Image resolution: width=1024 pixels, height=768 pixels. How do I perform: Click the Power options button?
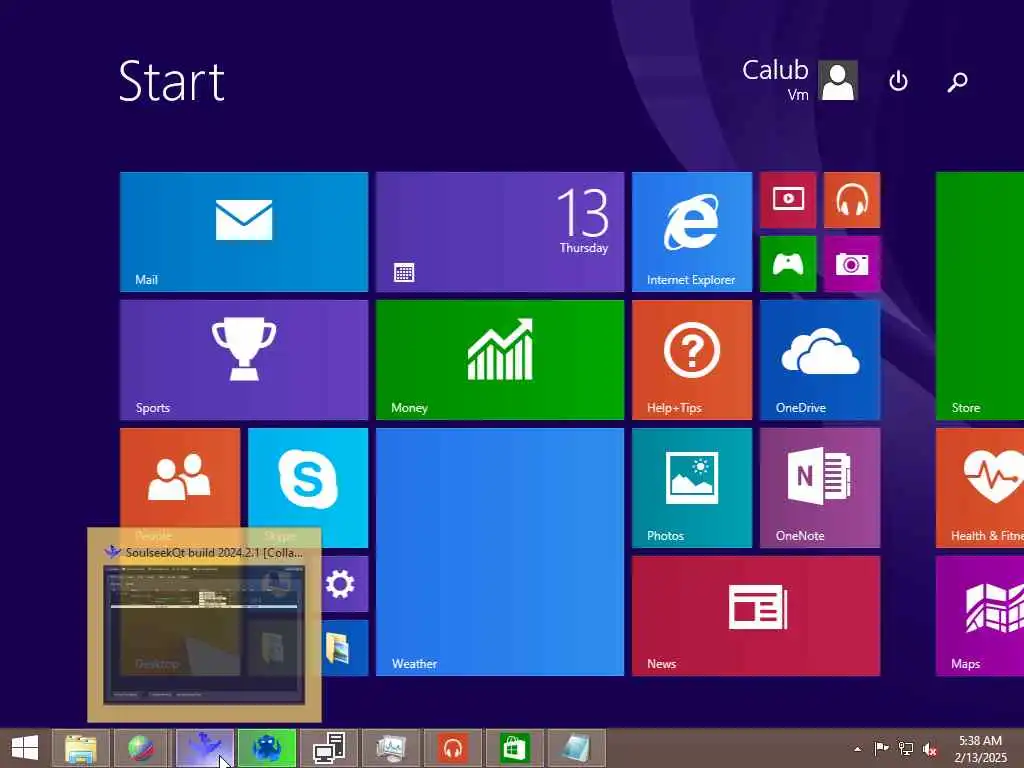point(899,81)
